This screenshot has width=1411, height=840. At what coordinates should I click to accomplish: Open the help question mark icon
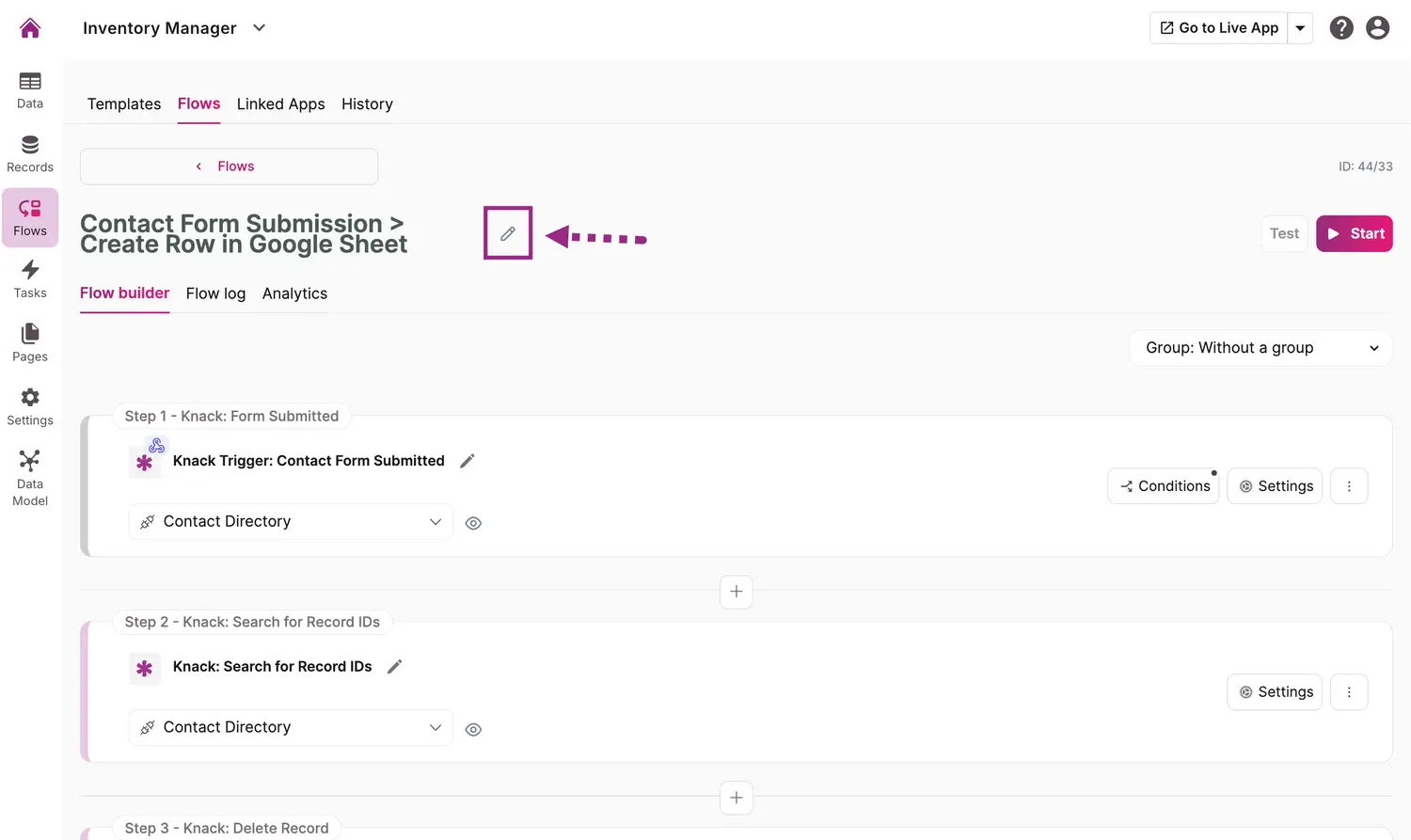pyautogui.click(x=1341, y=28)
